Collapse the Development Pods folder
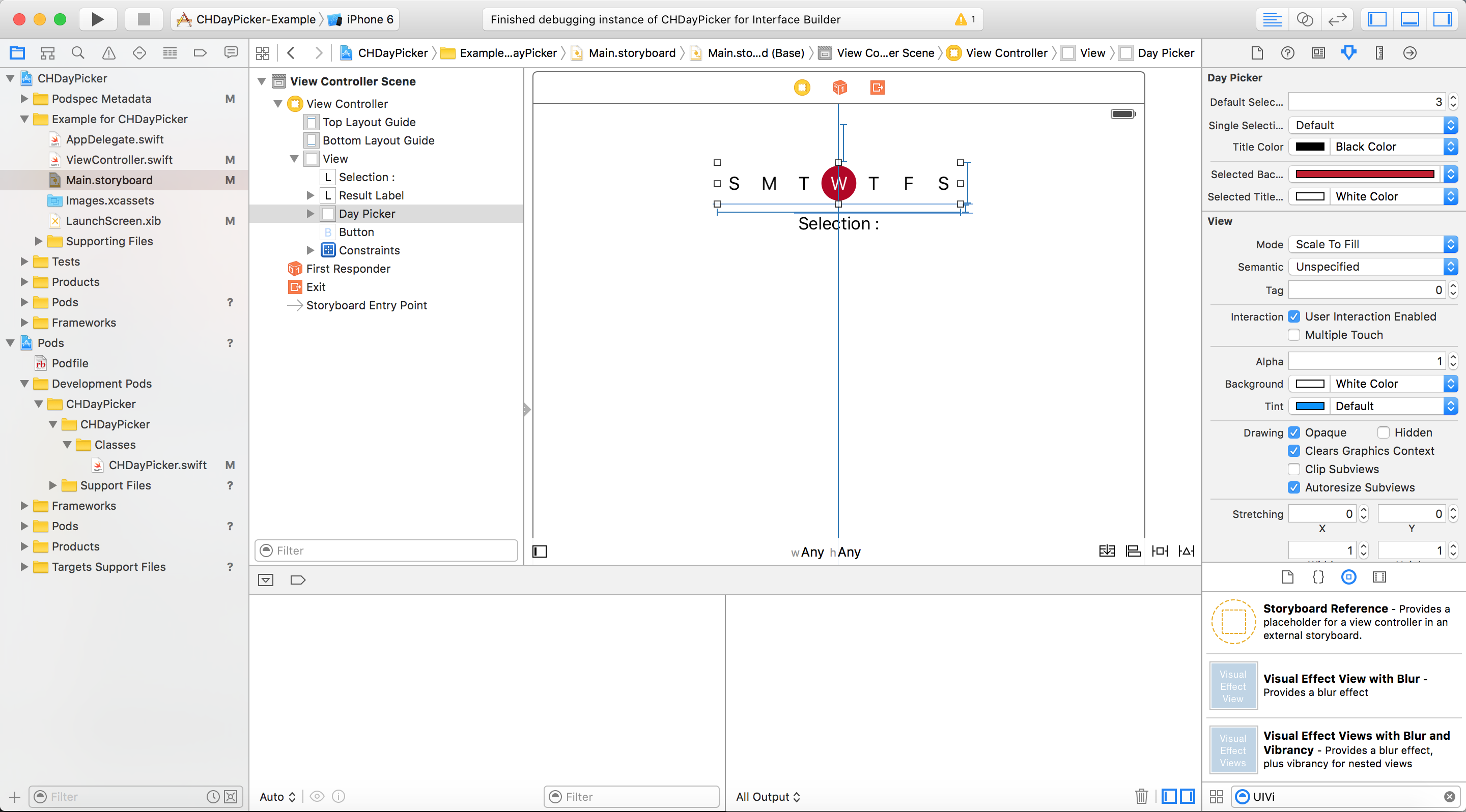Screen dimensions: 1466x812 tap(24, 384)
